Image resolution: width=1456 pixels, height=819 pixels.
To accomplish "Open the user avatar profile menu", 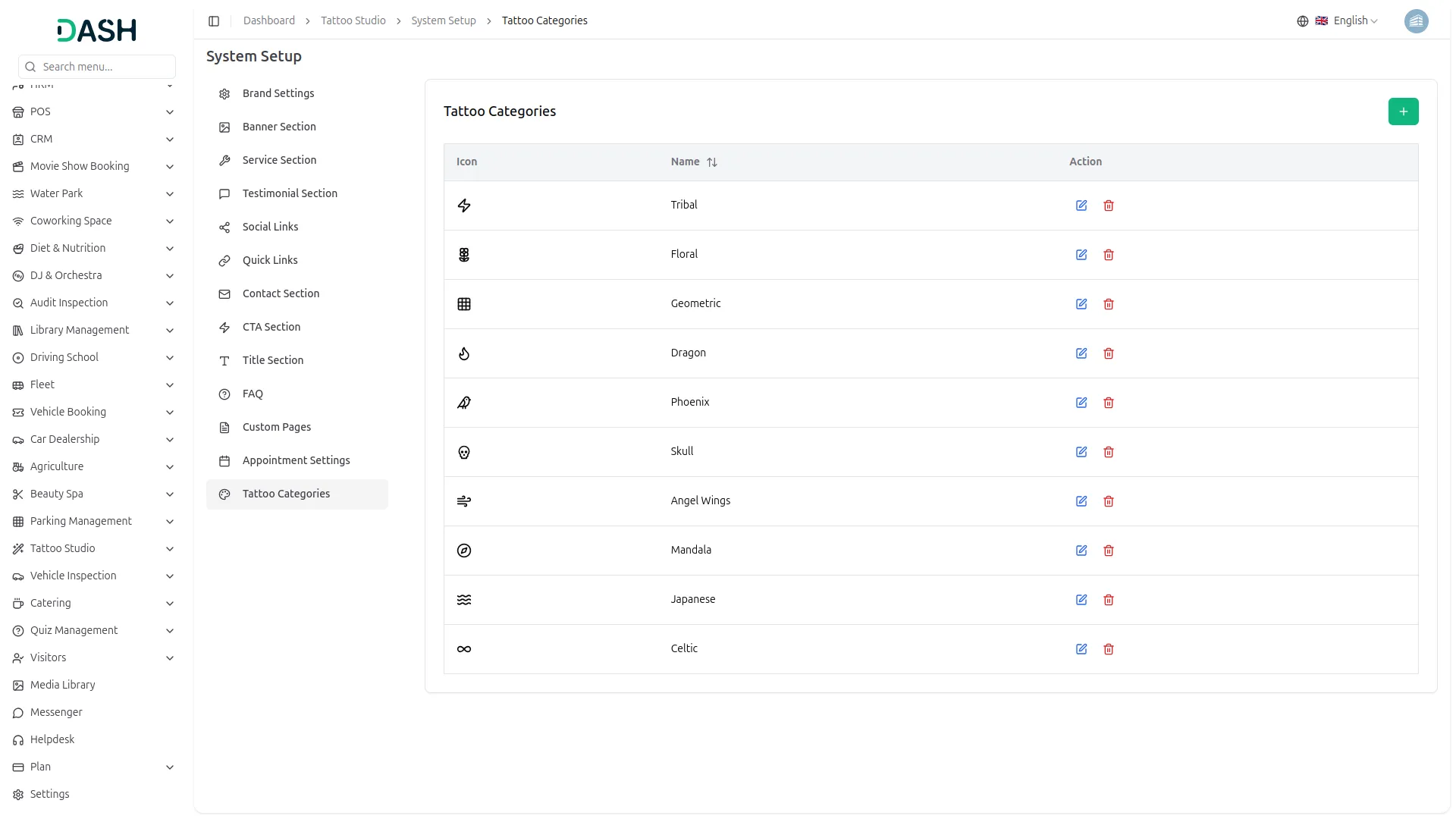I will (1416, 21).
